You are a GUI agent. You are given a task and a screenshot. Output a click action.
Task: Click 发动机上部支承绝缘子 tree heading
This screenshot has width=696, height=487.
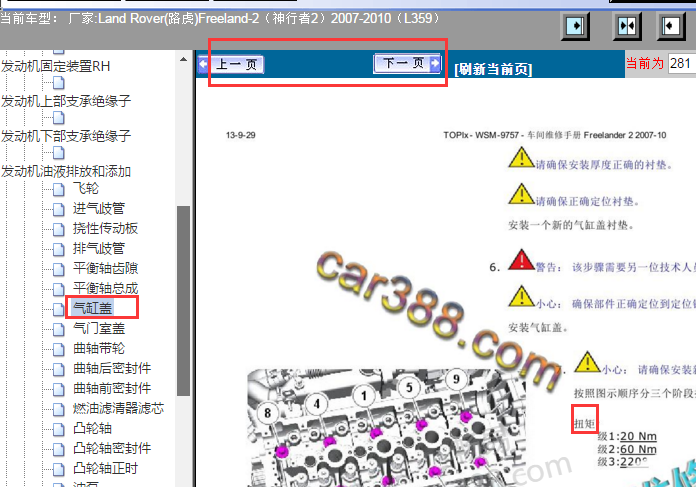[66, 101]
